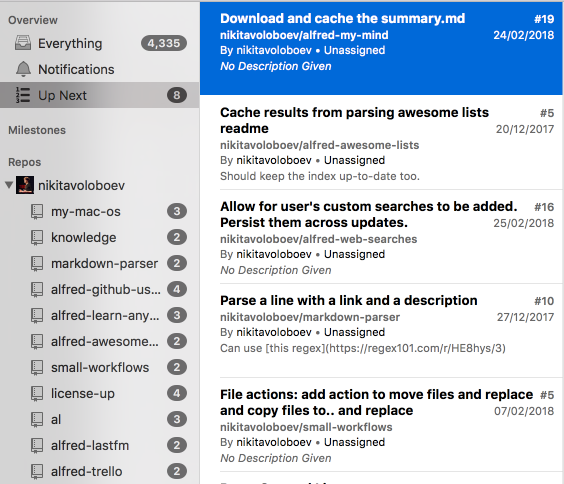The image size is (564, 484).
Task: Click the nikitavoloboev avatar thumbnail
Action: pos(25,185)
